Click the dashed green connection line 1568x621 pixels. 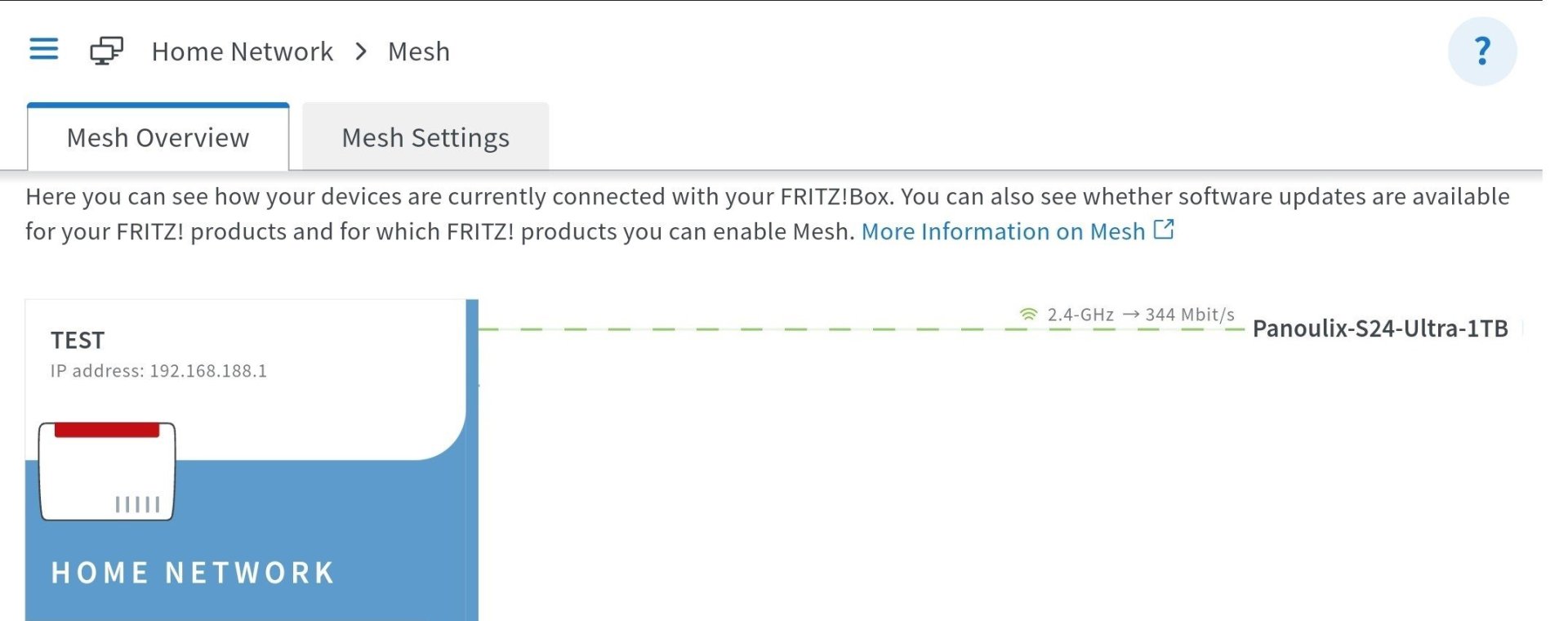click(735, 329)
